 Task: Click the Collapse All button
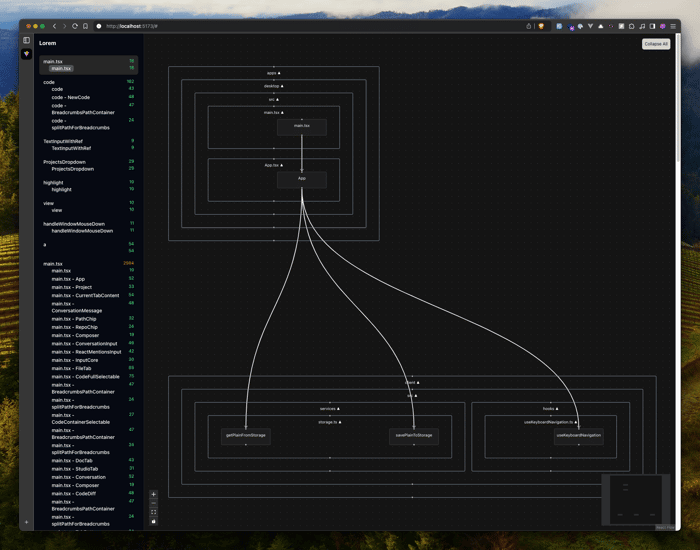[656, 44]
